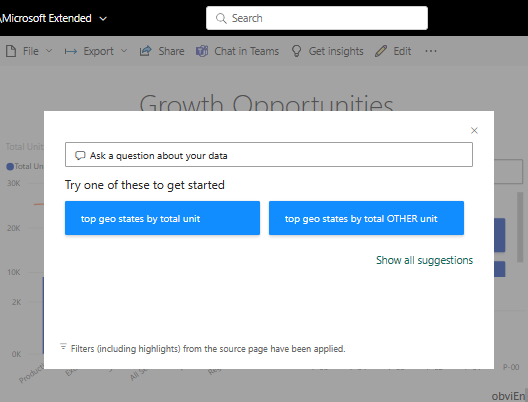This screenshot has height=402, width=528.
Task: Click the Share icon in toolbar
Action: tap(145, 51)
